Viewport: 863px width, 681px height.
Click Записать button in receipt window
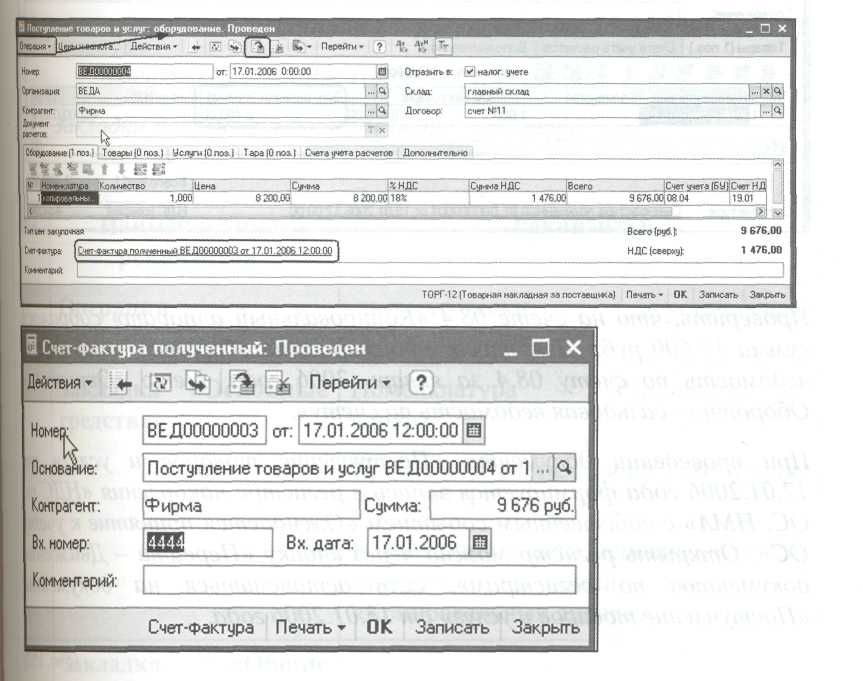(718, 295)
